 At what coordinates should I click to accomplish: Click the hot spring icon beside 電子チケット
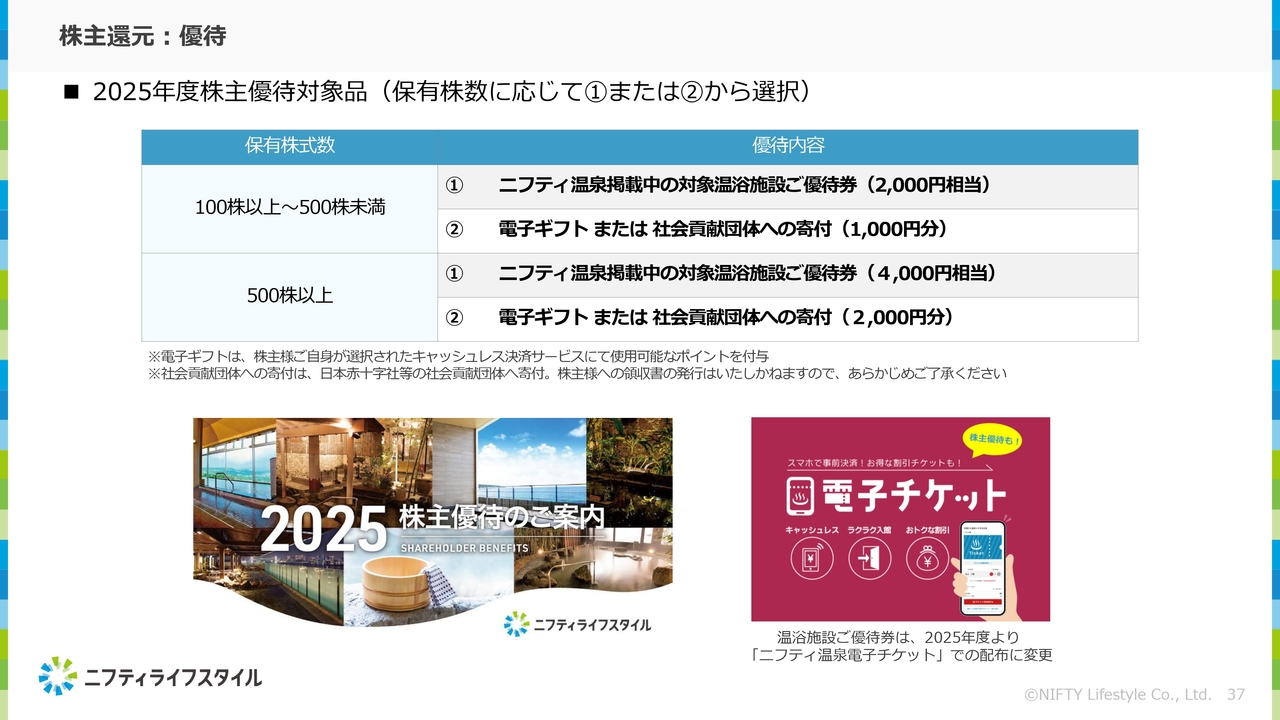tap(798, 495)
